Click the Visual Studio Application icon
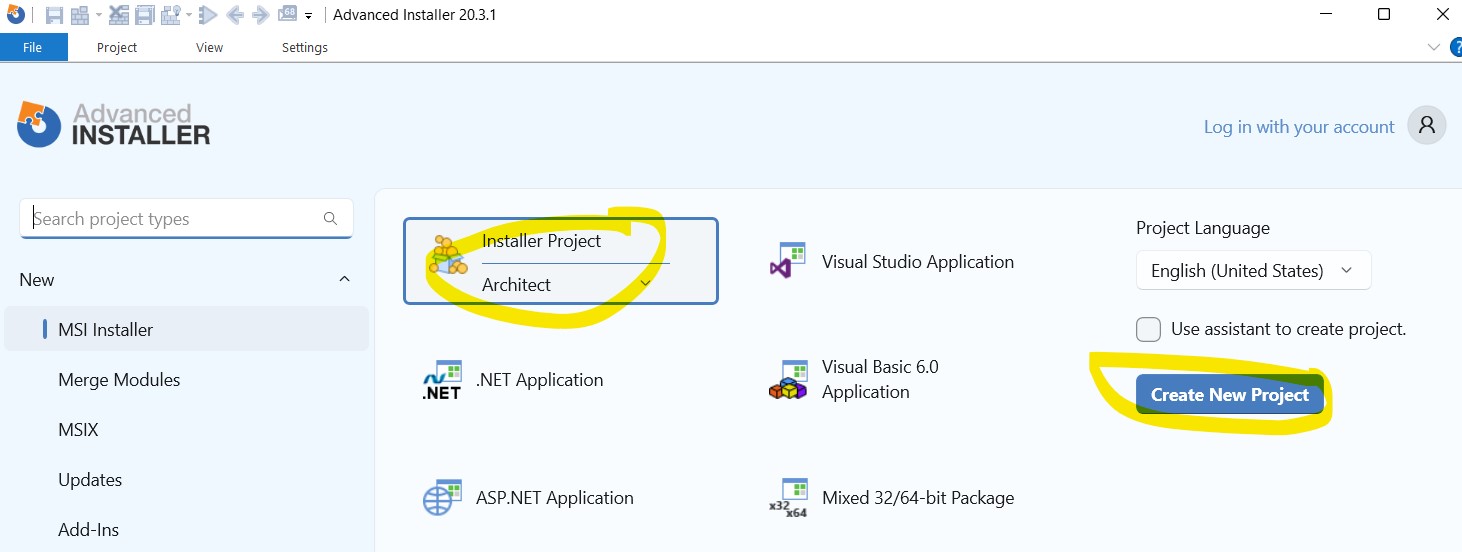Screen dimensions: 1462x552 click(x=787, y=261)
